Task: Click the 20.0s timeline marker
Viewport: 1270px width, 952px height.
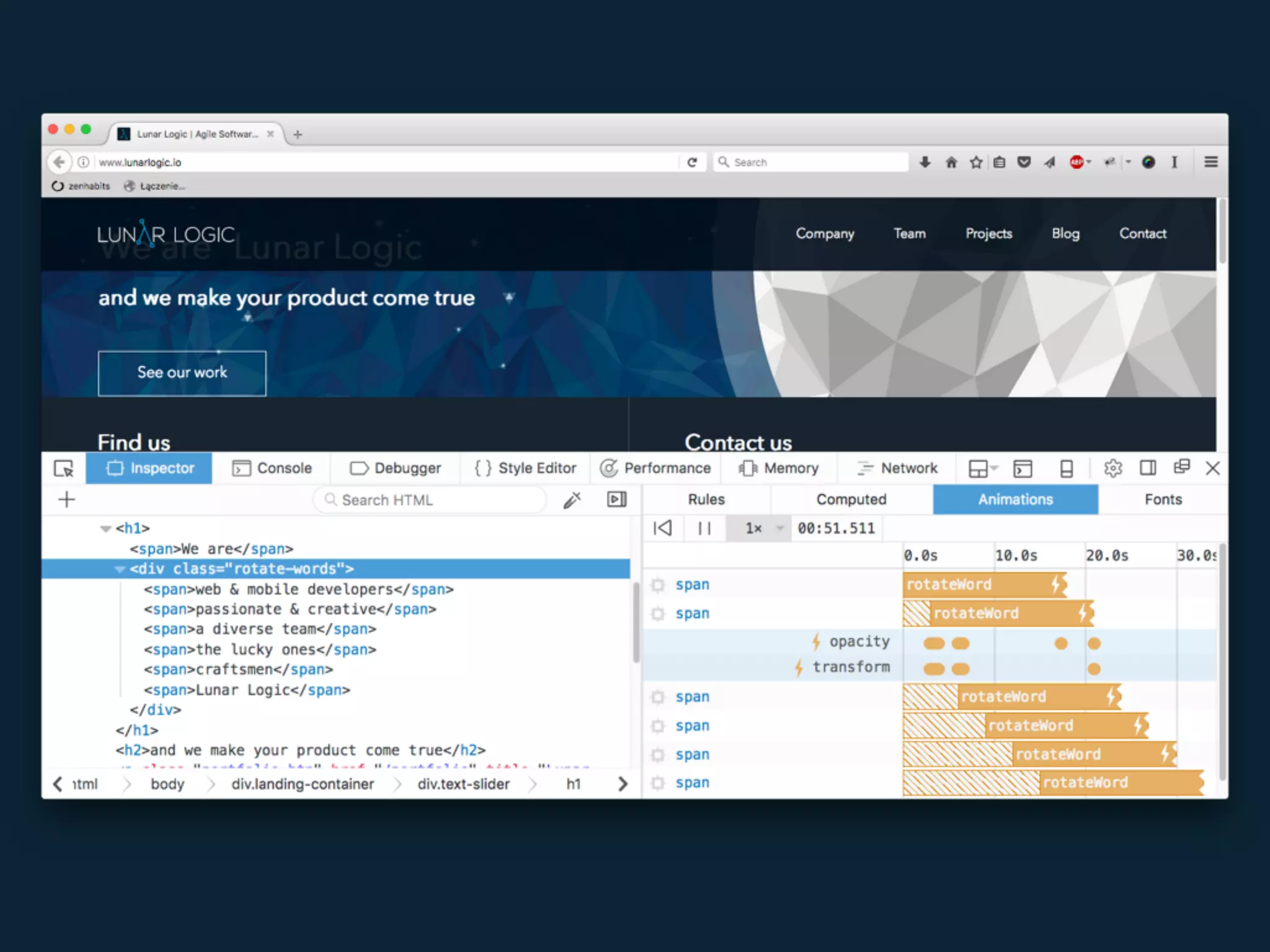Action: point(1106,555)
